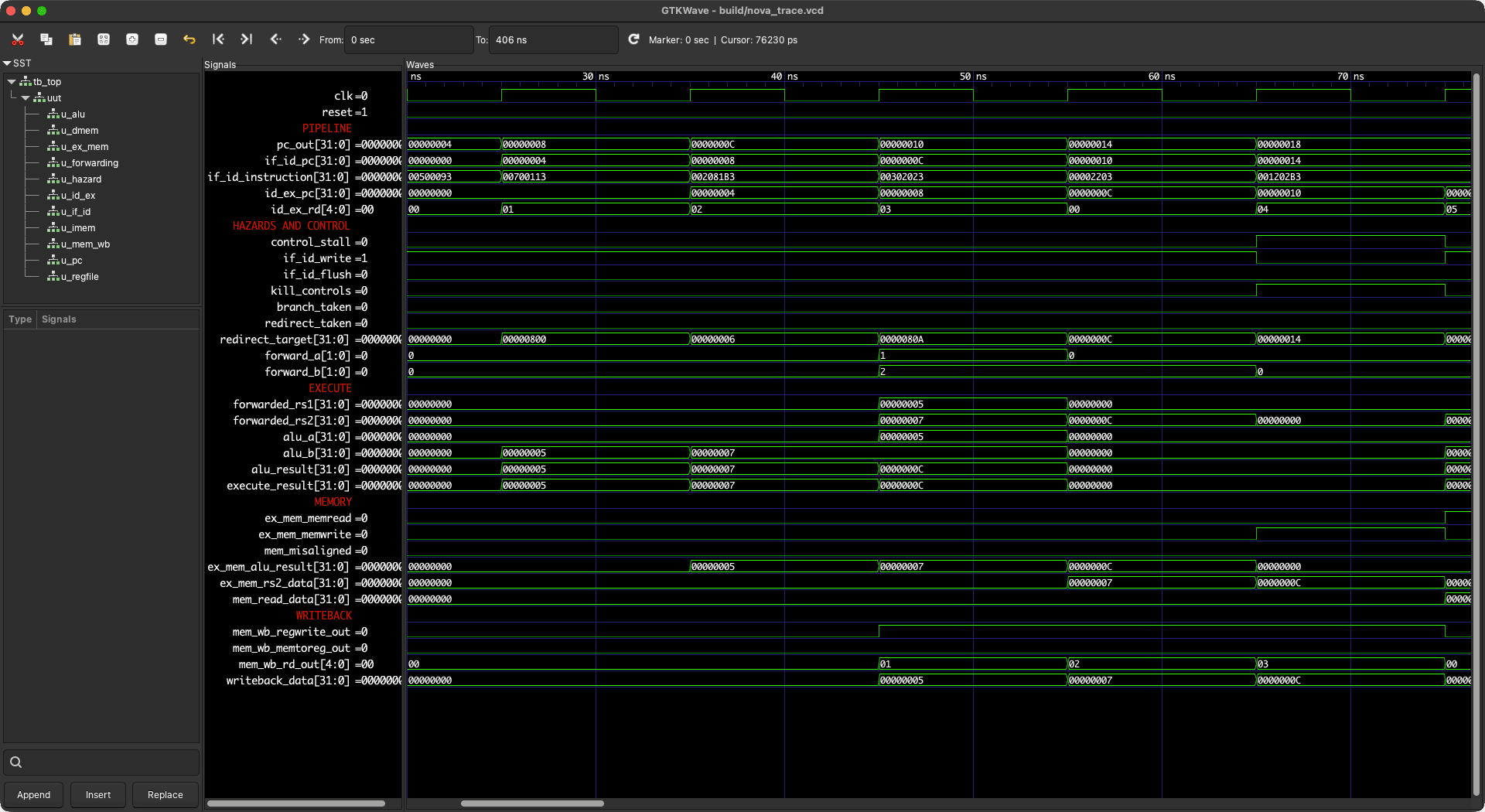
Task: Click the 0000080A value in redirect_target waveform
Action: pos(902,339)
